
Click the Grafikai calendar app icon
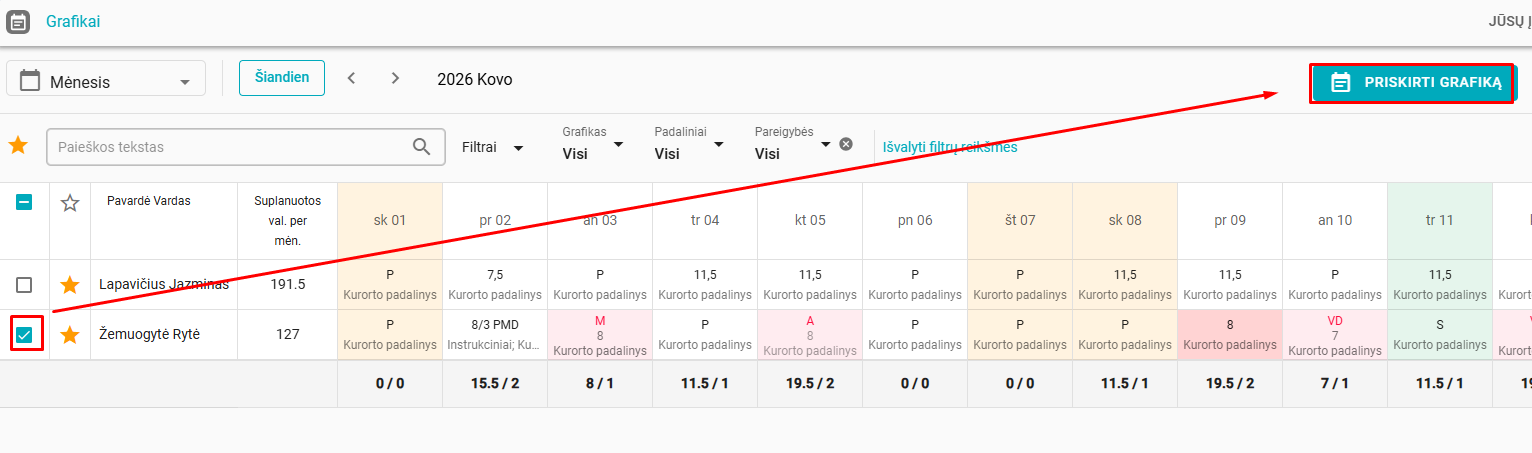pyautogui.click(x=18, y=21)
